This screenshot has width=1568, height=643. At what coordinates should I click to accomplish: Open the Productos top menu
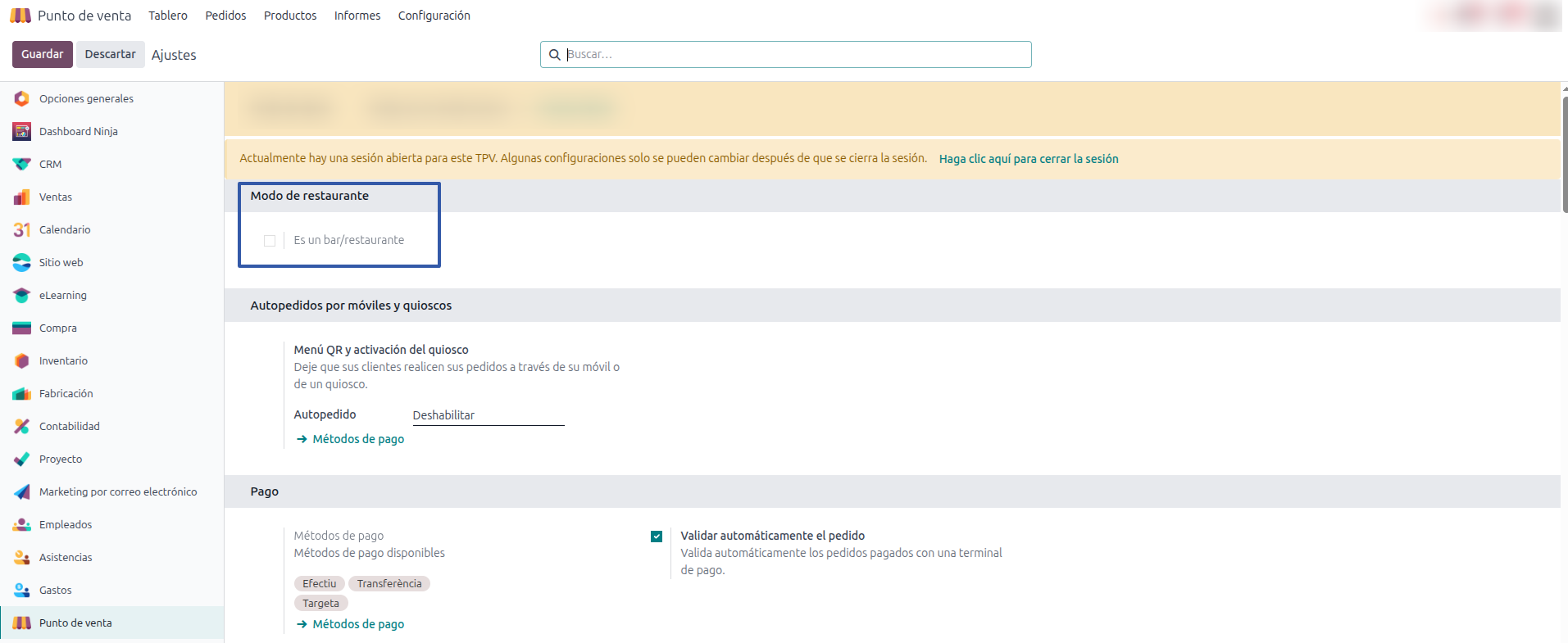[x=290, y=16]
